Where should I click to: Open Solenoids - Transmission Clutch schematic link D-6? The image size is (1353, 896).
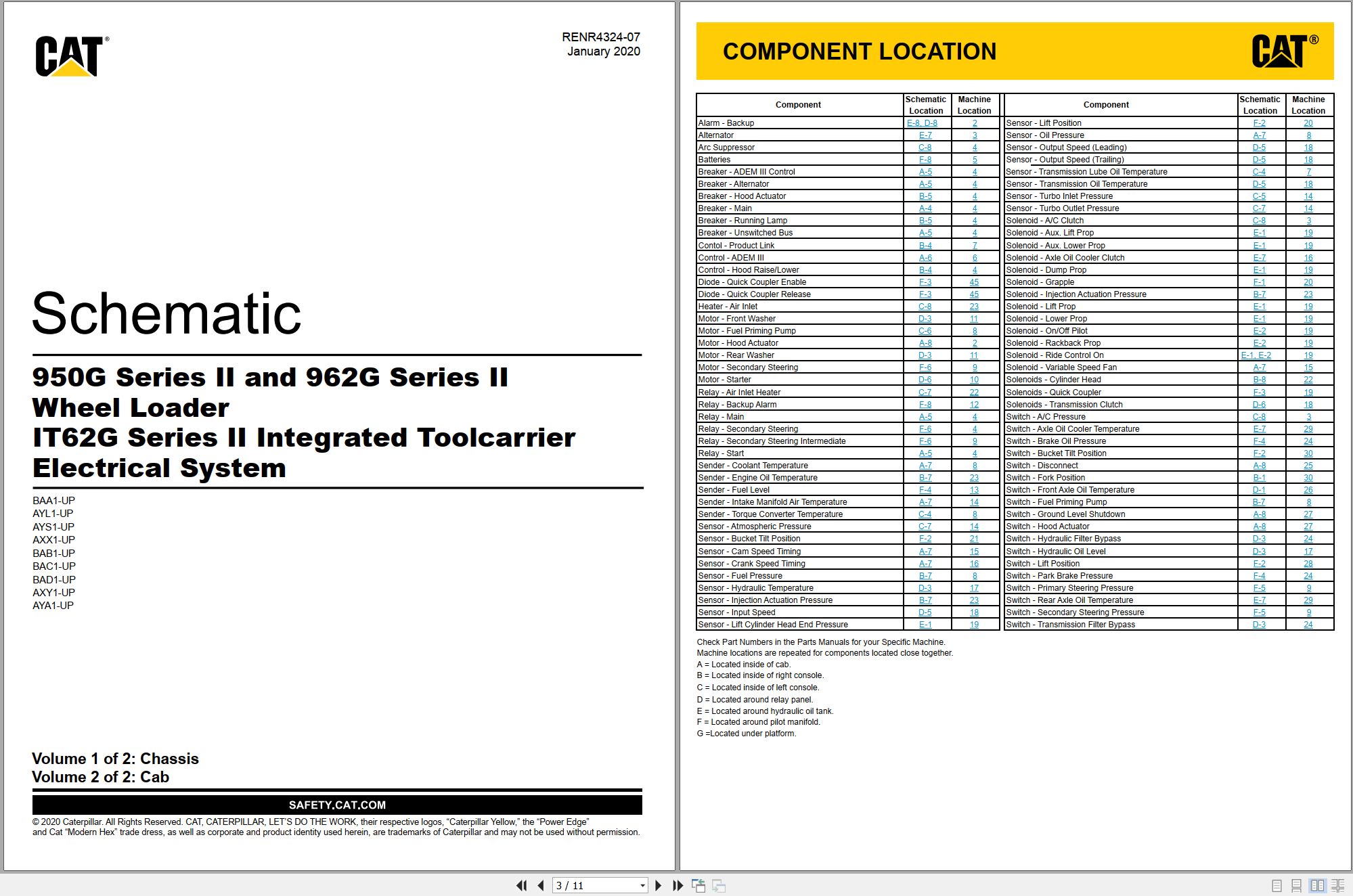pos(1259,405)
